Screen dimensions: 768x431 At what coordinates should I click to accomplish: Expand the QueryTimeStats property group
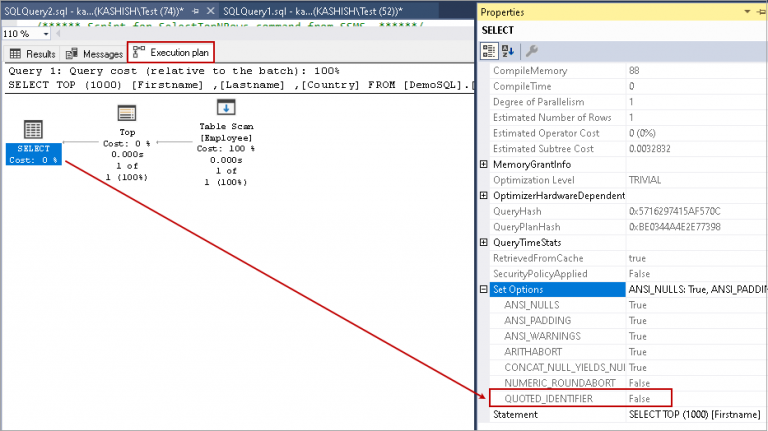pos(484,242)
